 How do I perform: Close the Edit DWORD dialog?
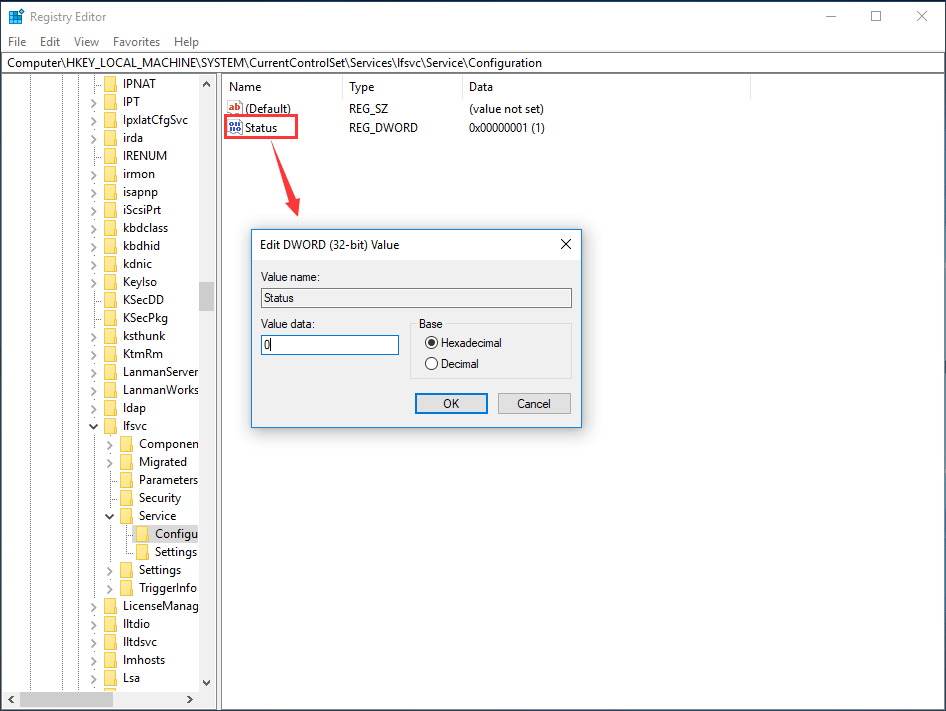(x=565, y=244)
